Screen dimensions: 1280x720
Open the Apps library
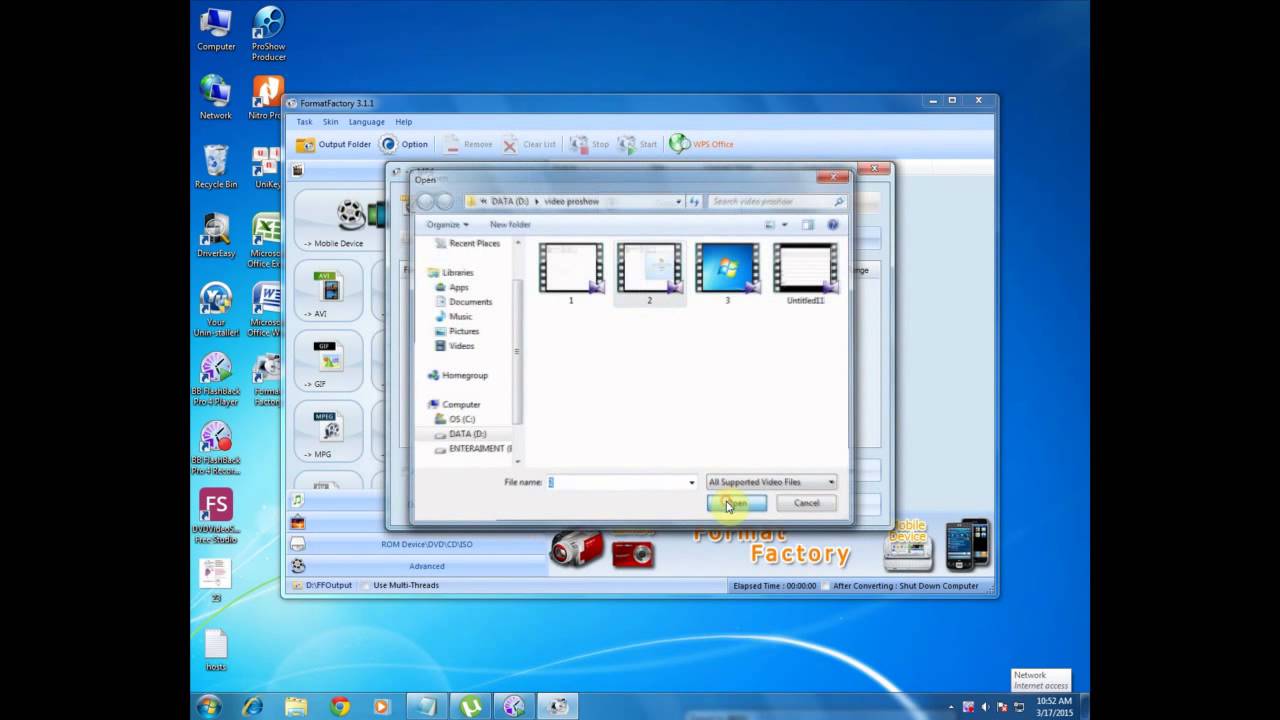452,287
